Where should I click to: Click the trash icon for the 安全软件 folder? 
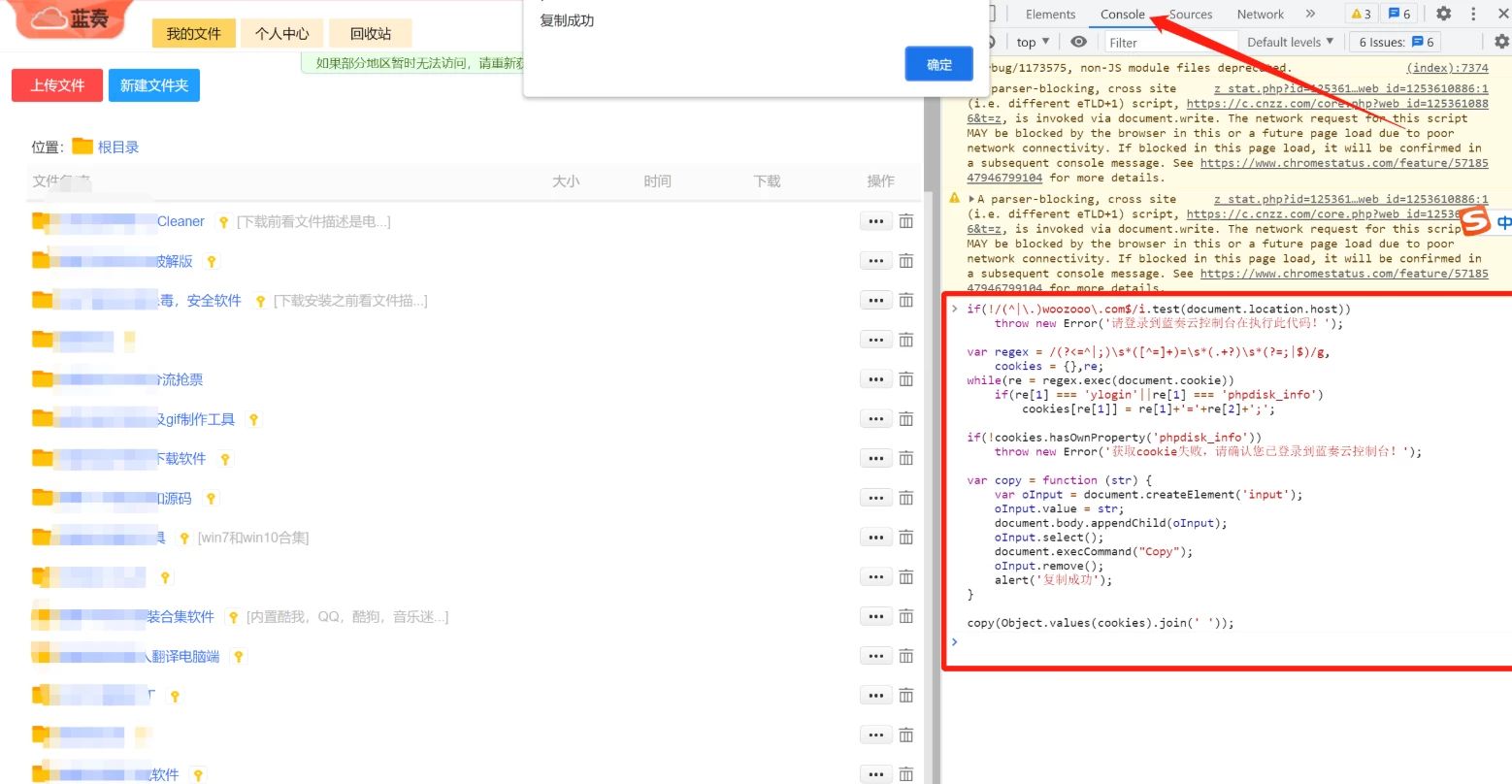(x=905, y=301)
